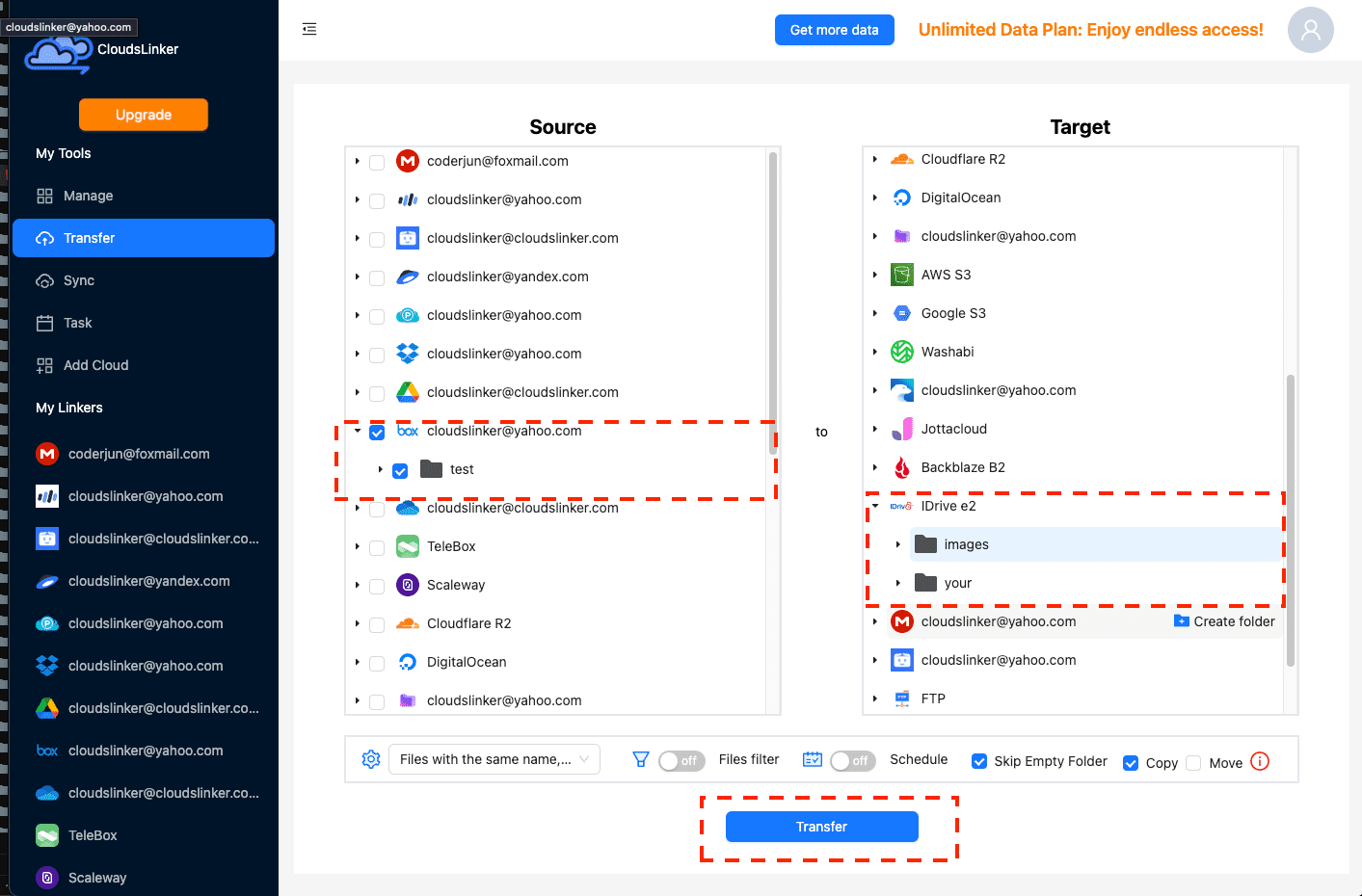
Task: Click the Box icon in Source list
Action: click(408, 431)
